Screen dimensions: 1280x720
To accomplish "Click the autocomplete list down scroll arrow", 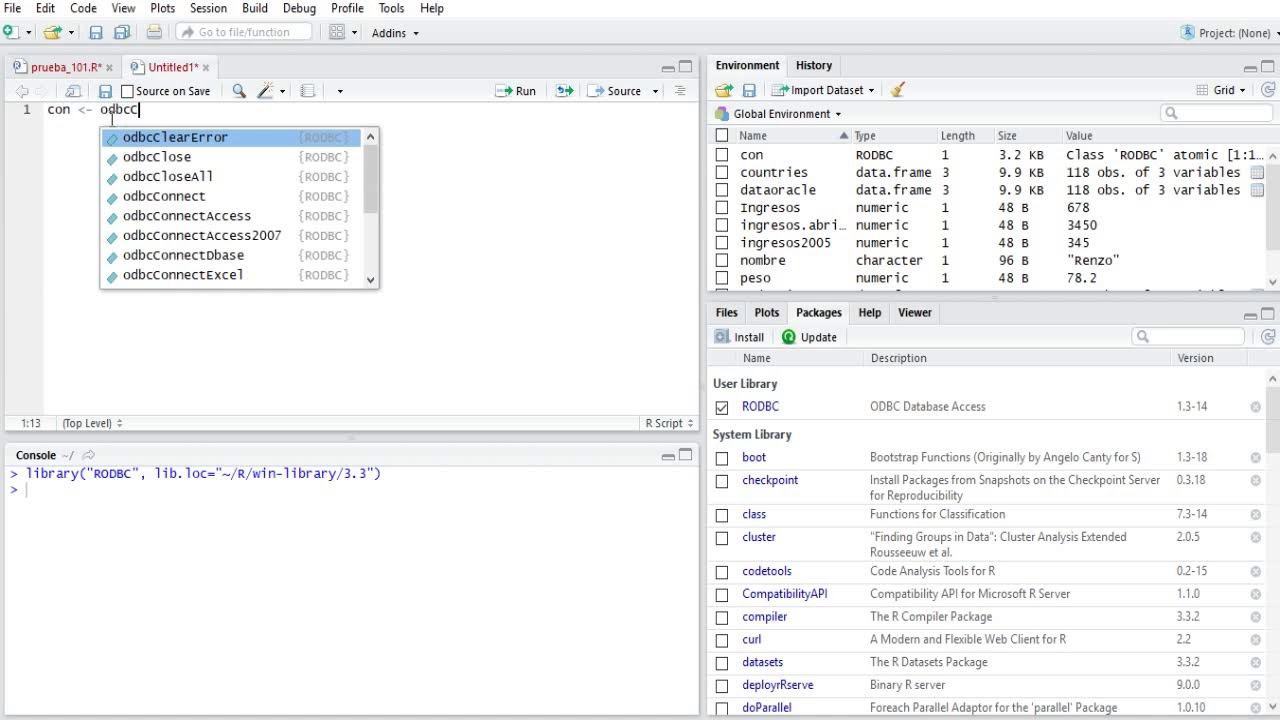I will (x=371, y=280).
